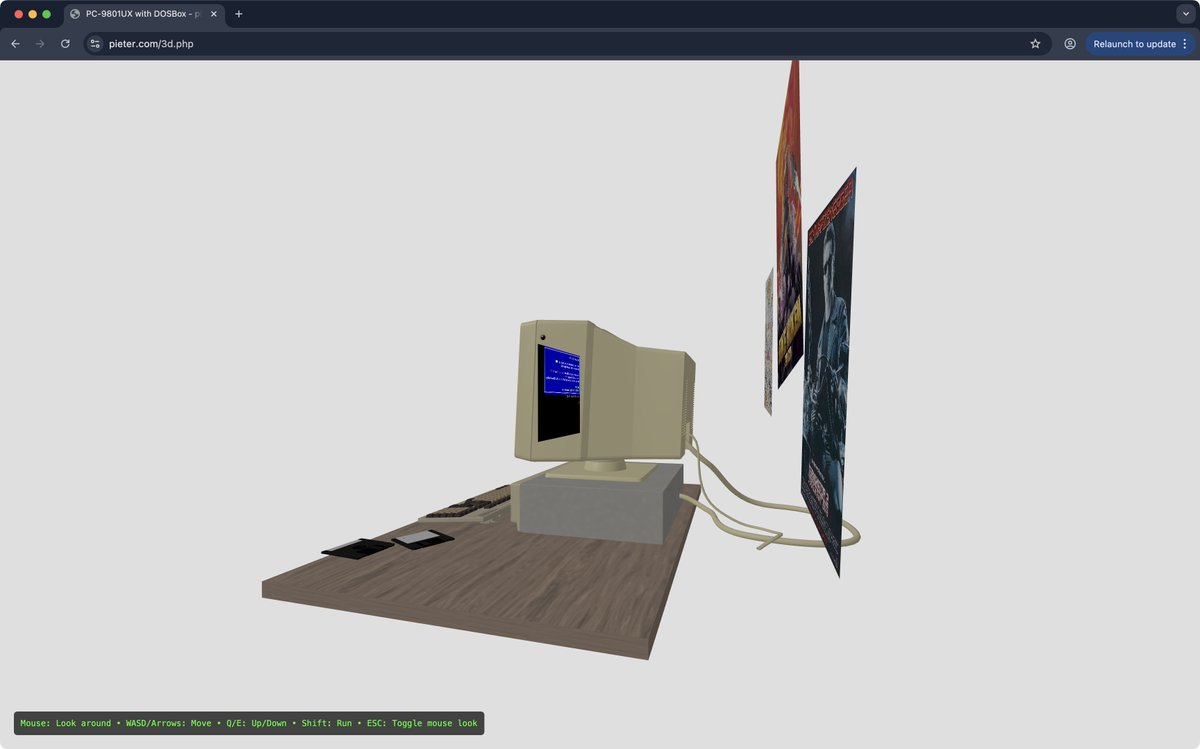Click the browser back arrow

tap(15, 44)
